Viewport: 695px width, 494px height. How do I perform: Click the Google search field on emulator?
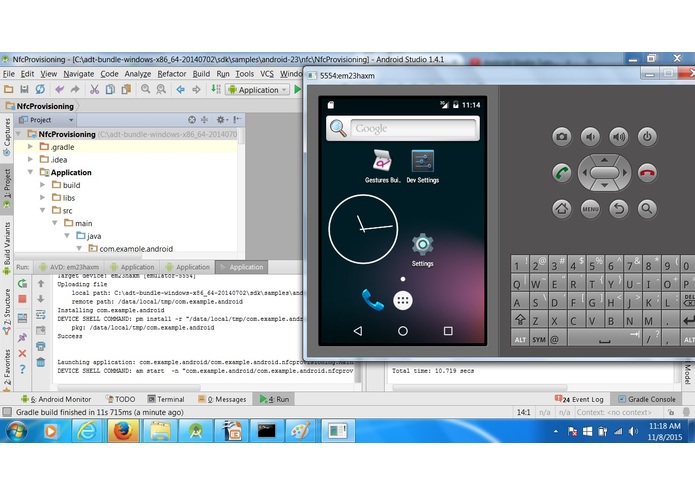coord(413,128)
